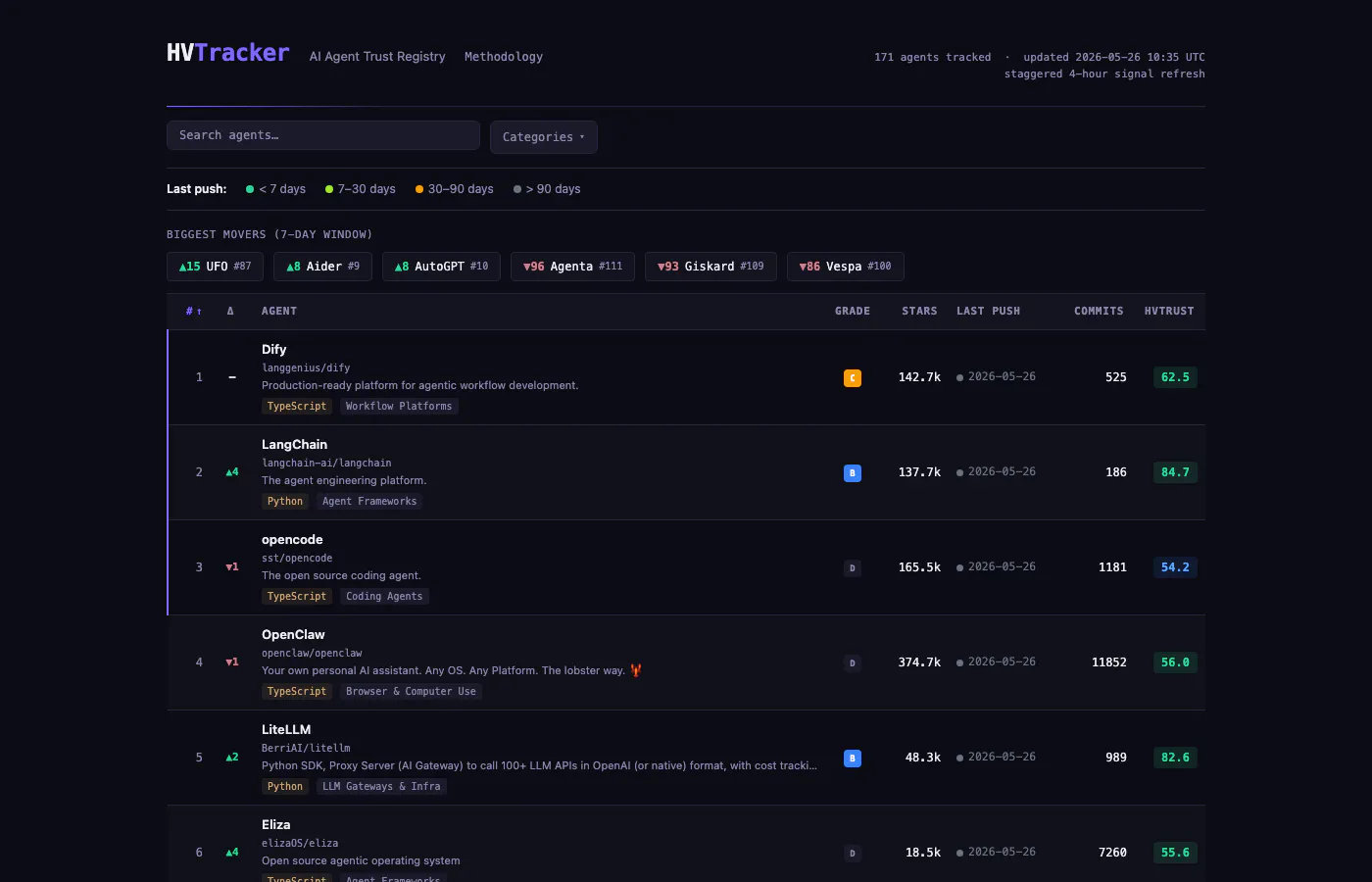Viewport: 1372px width, 882px height.
Task: Focus the Search agents input field
Action: (x=323, y=135)
